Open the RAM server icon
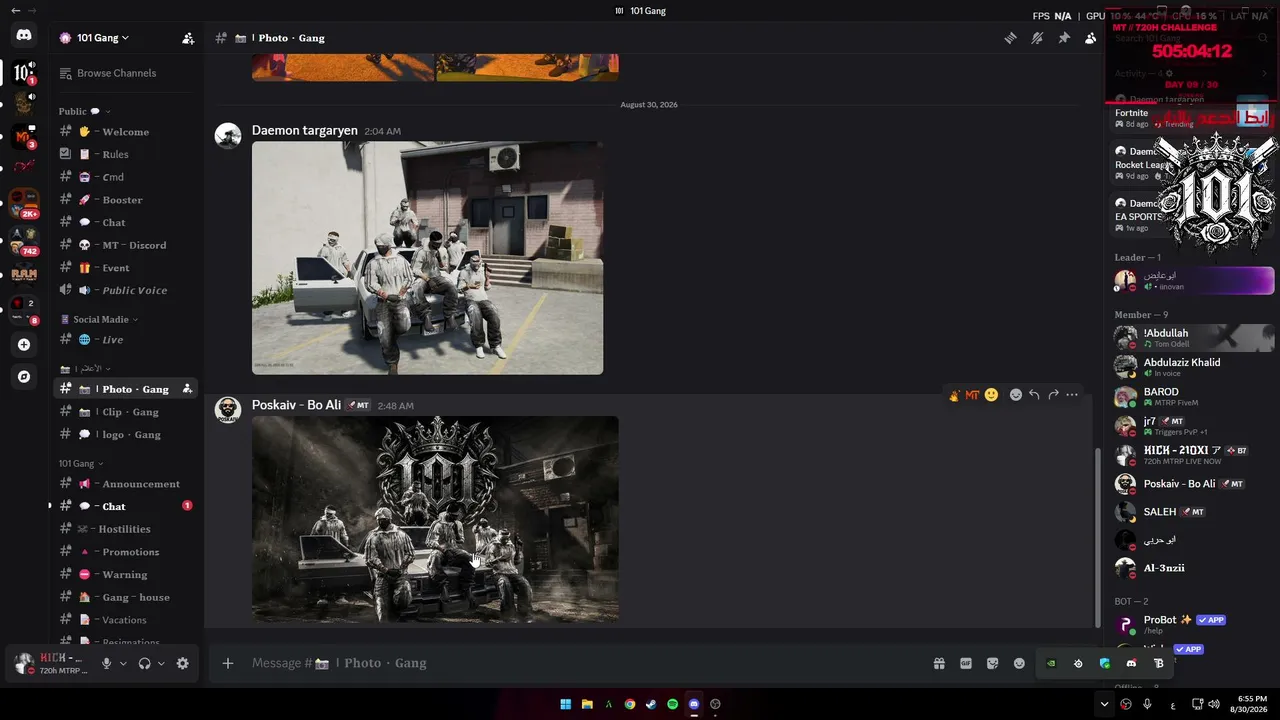Screen dimensions: 1280x720 point(24,273)
